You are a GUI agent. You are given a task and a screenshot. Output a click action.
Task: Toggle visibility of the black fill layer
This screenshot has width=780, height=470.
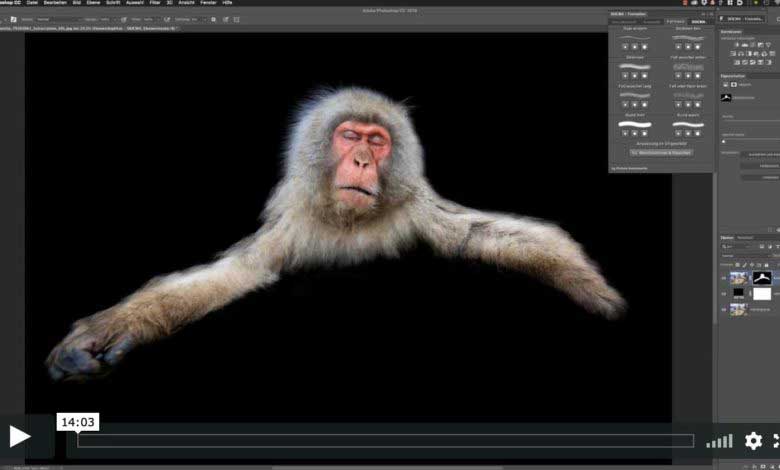pyautogui.click(x=724, y=294)
